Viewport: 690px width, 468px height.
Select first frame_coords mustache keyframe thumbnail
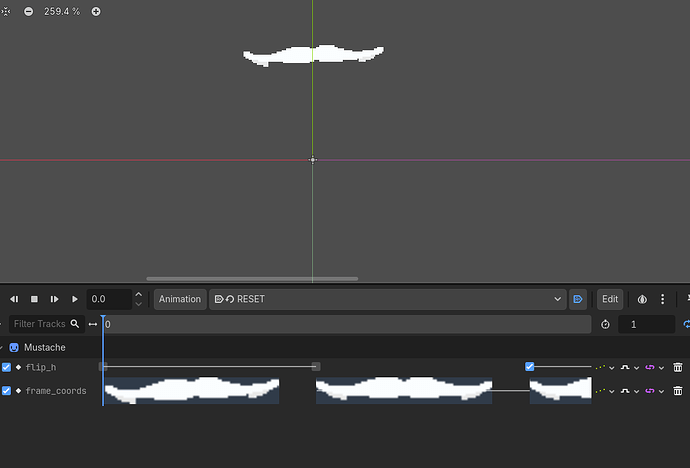191,390
